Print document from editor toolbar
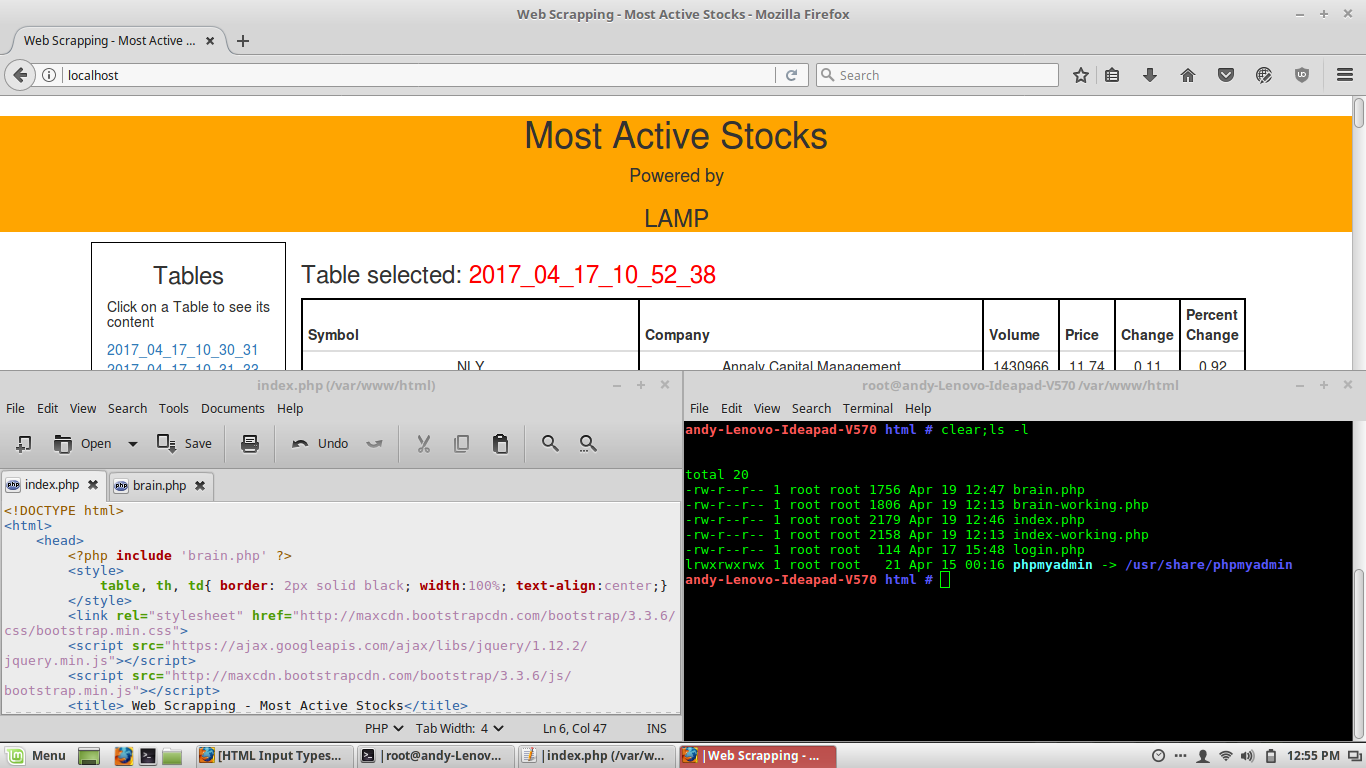The height and width of the screenshot is (768, 1366). tap(250, 443)
